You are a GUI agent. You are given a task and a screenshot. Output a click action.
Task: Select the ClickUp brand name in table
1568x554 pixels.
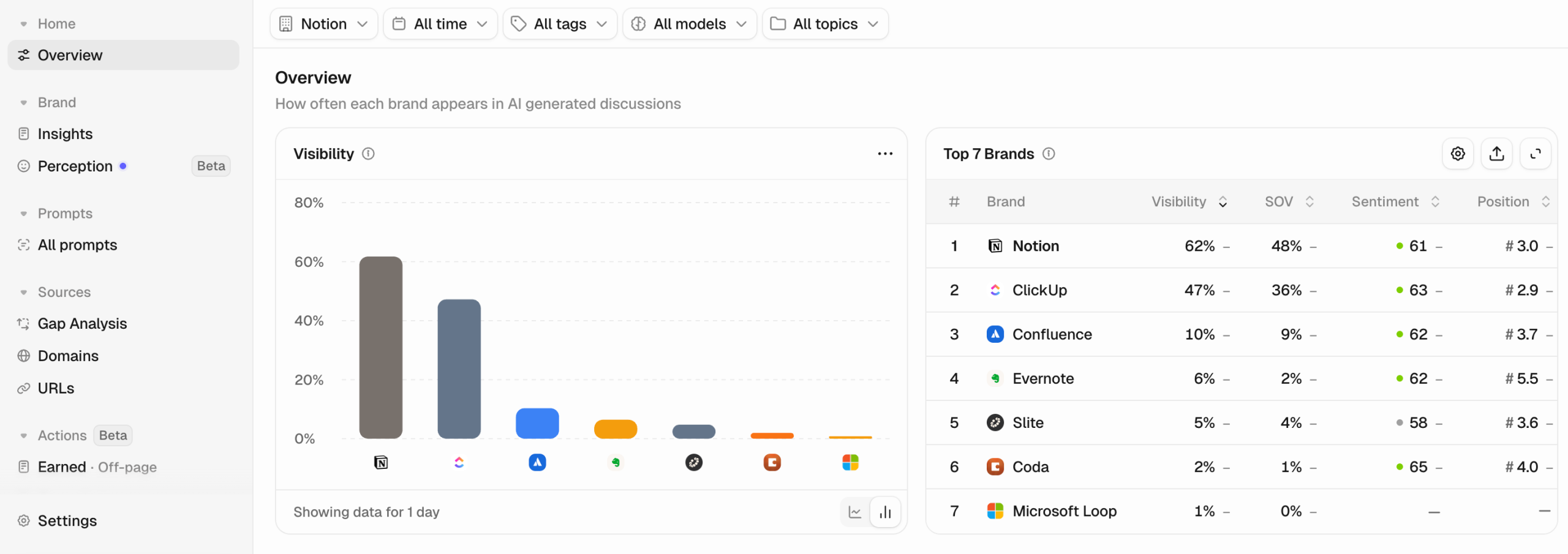(x=1039, y=290)
